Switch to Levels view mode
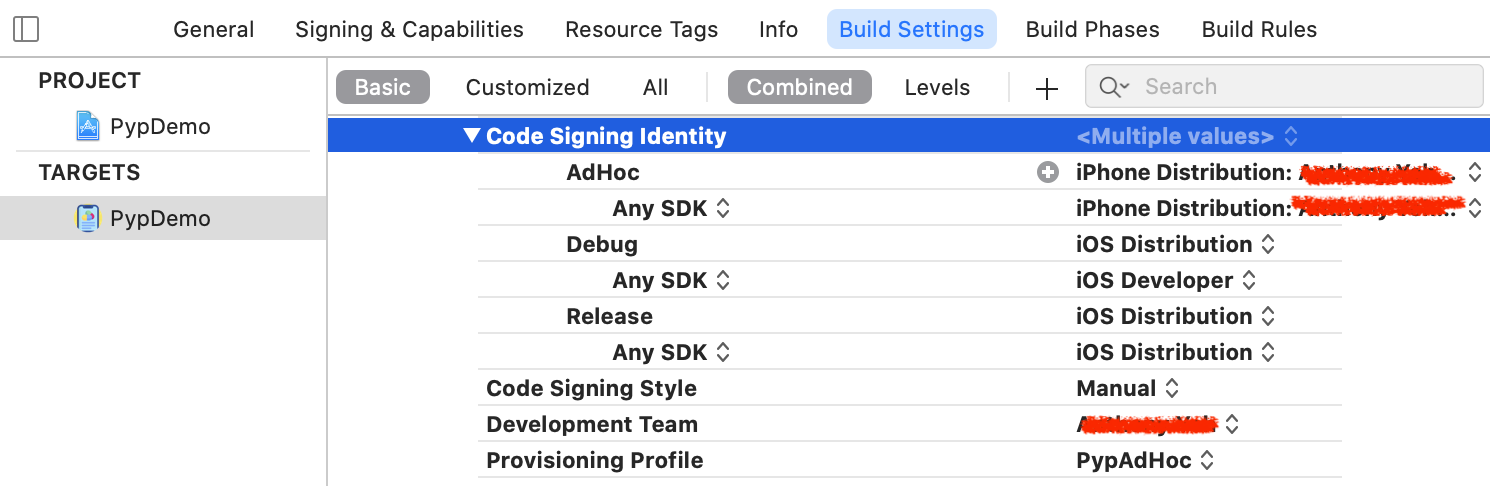 (937, 87)
